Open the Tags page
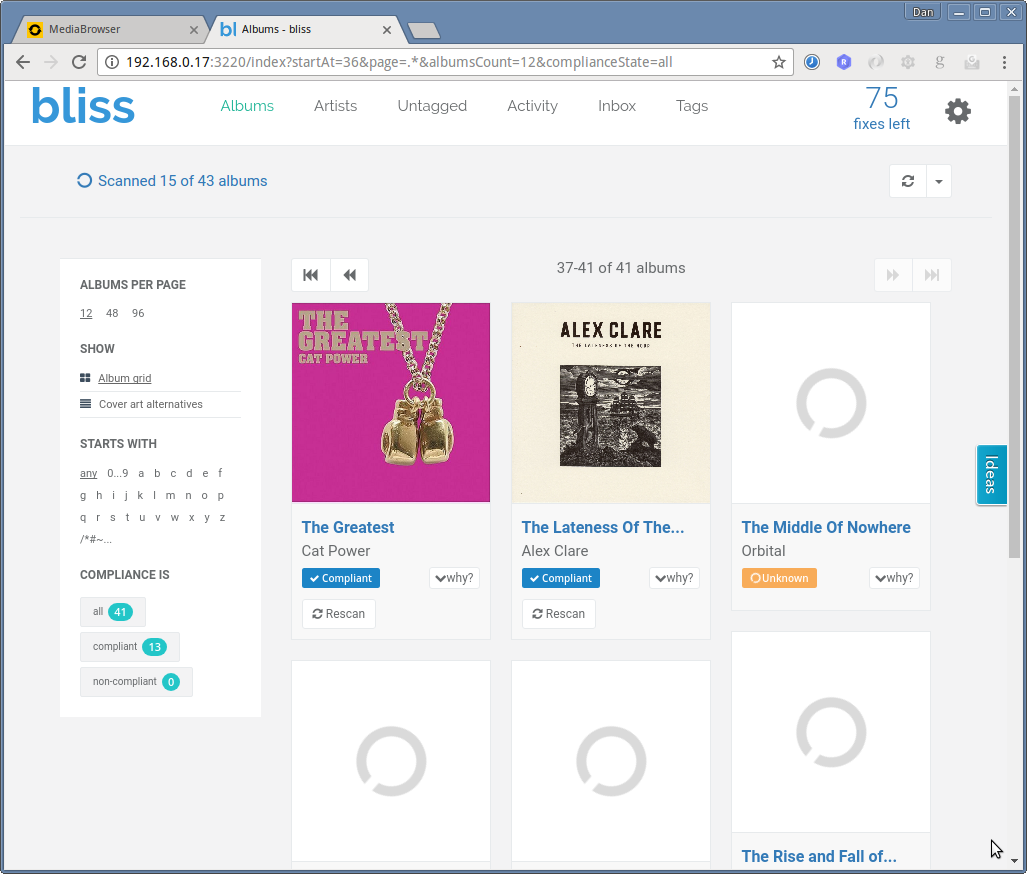Screen dimensions: 1027x874 [x=692, y=105]
